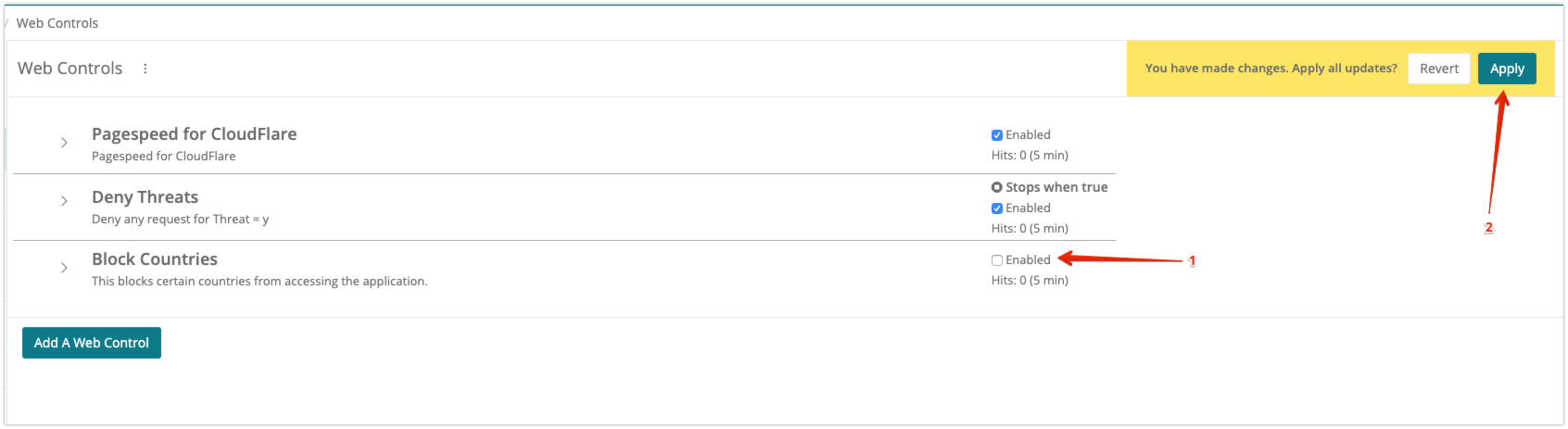Screen dimensions: 1568x429
Task: Click the Deny Threats hits counter
Action: pyautogui.click(x=1030, y=229)
